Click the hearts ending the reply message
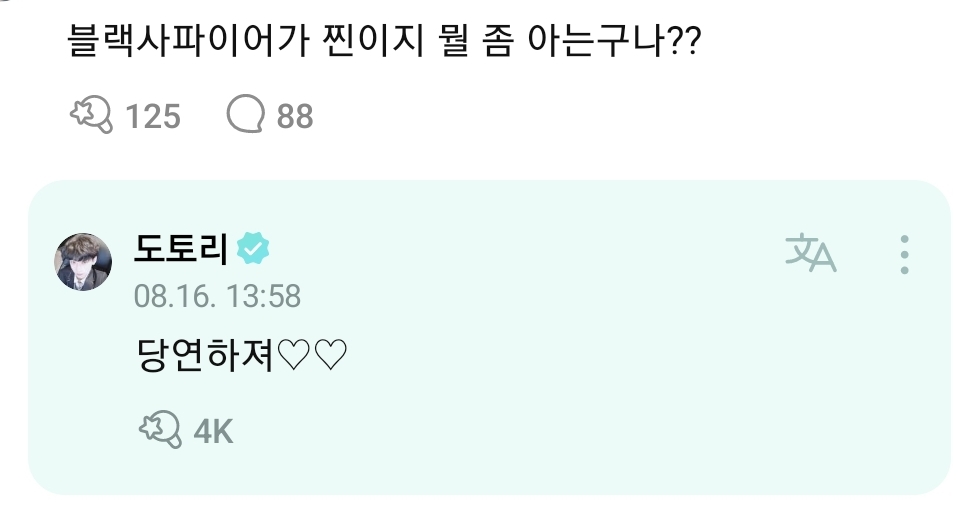Screen dimensions: 976x531 pyautogui.click(x=311, y=355)
